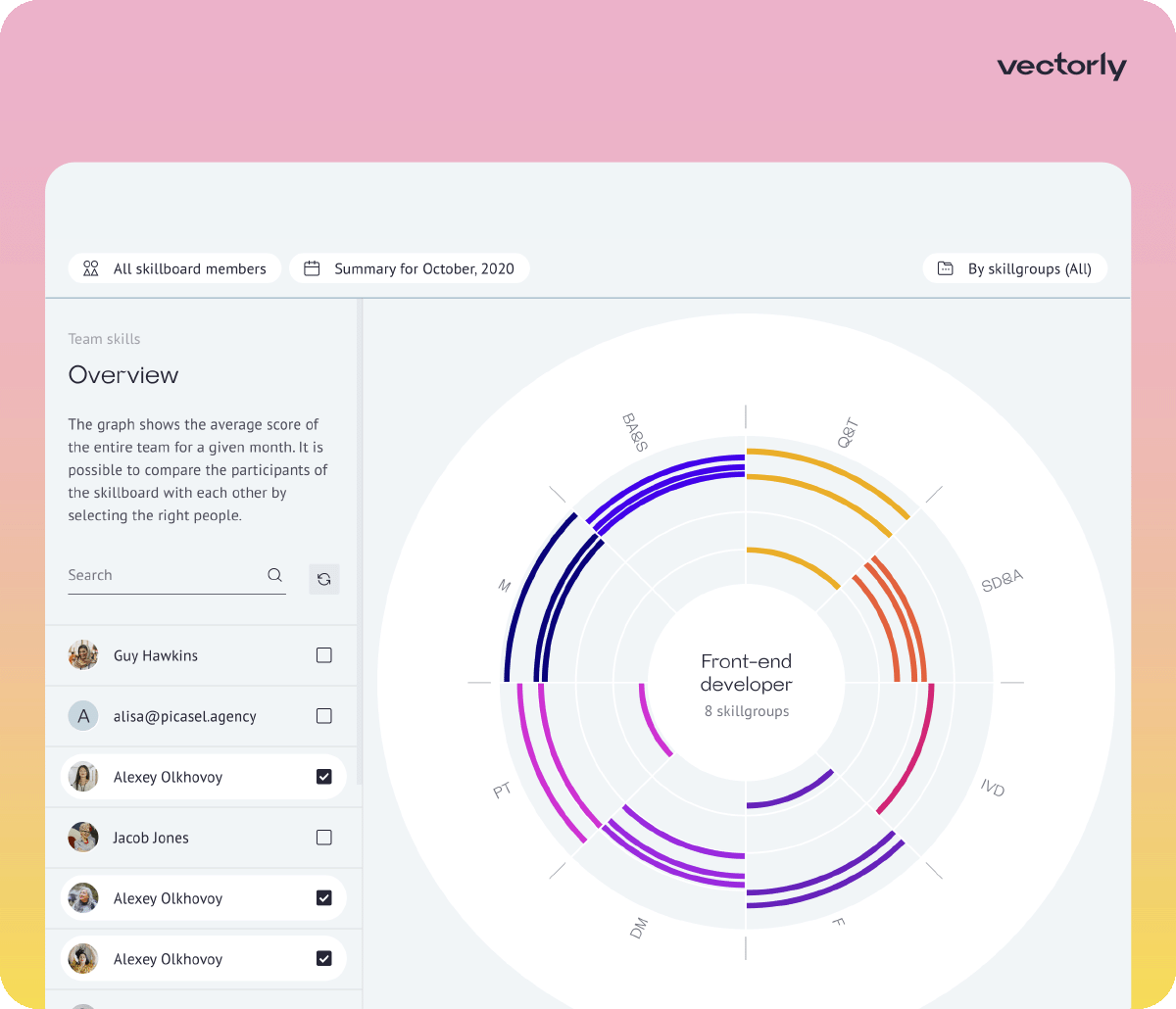
Task: Click the magnifier icon in Search field
Action: coord(274,575)
